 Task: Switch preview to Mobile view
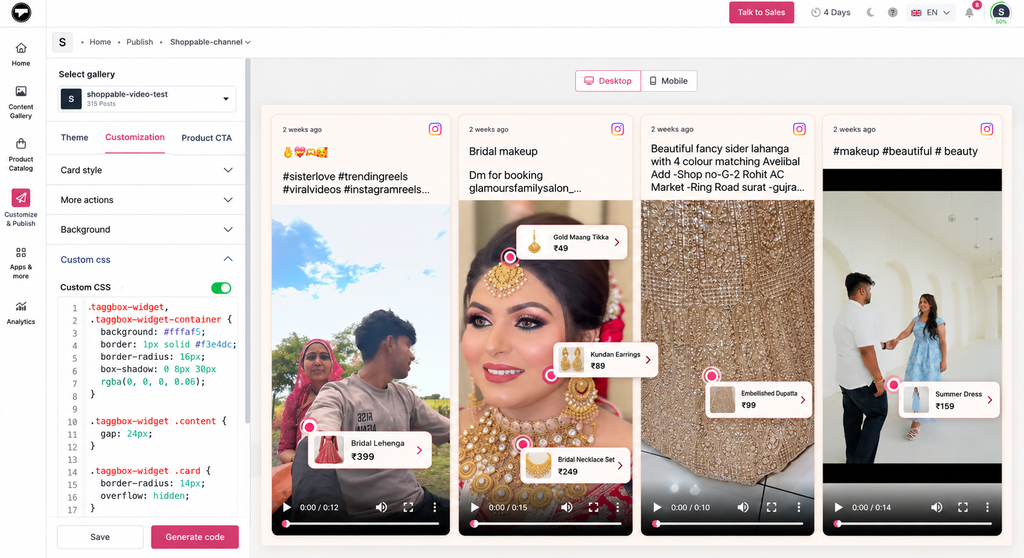tap(669, 81)
